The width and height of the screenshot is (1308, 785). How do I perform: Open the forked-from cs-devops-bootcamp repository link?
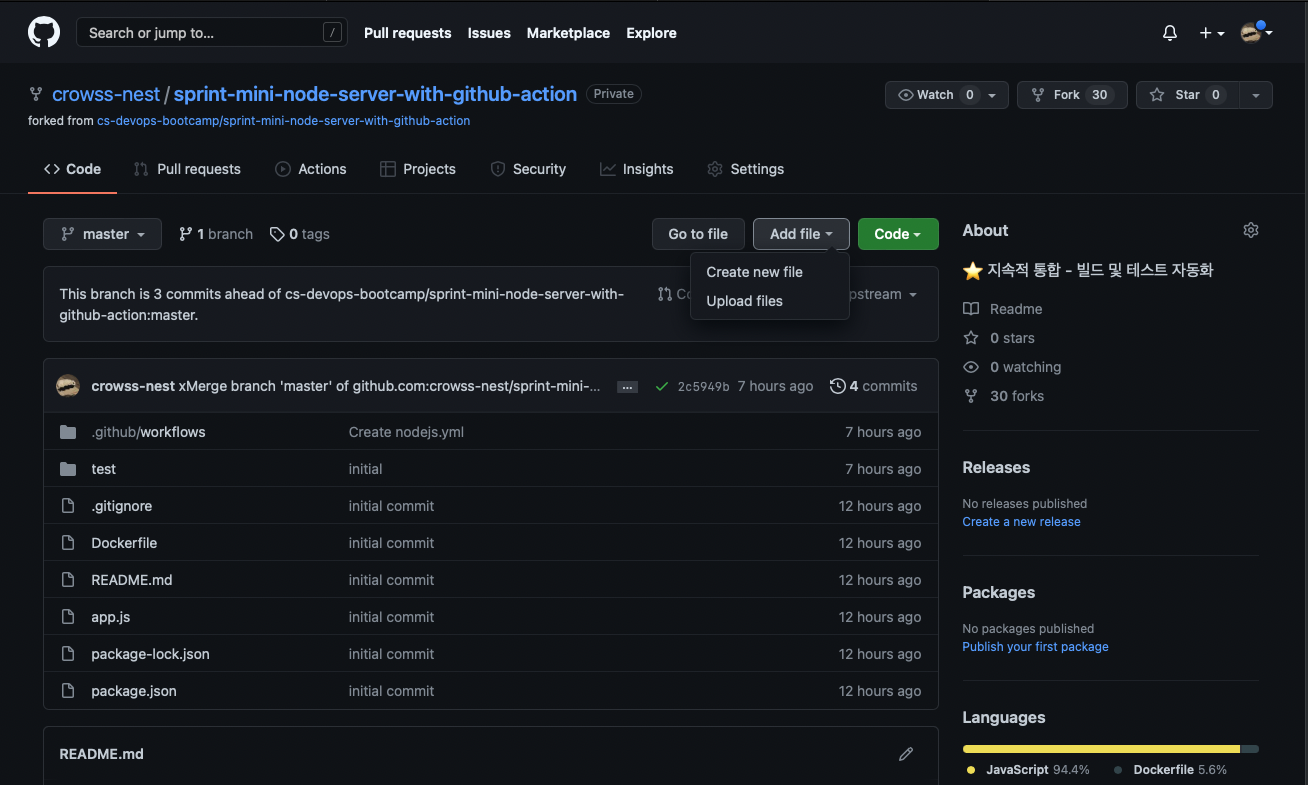coord(283,120)
